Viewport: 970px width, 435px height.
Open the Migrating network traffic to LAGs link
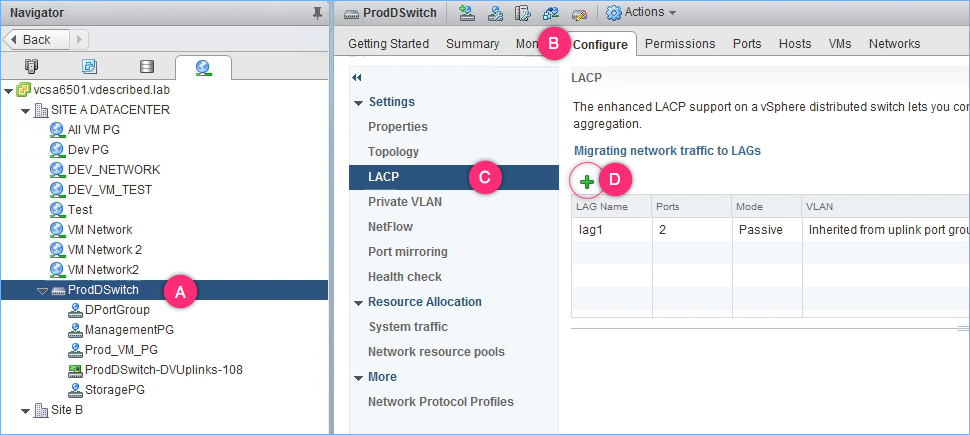pyautogui.click(x=667, y=150)
